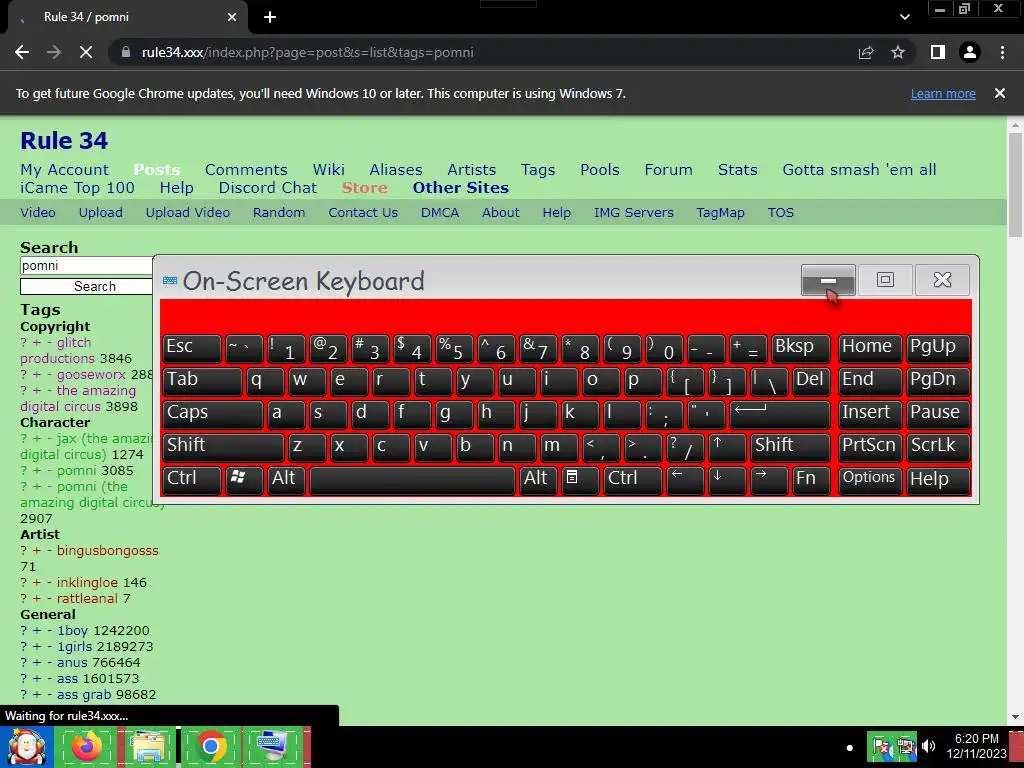1024x768 pixels.
Task: Click the Esc key on keyboard
Action: (x=192, y=348)
